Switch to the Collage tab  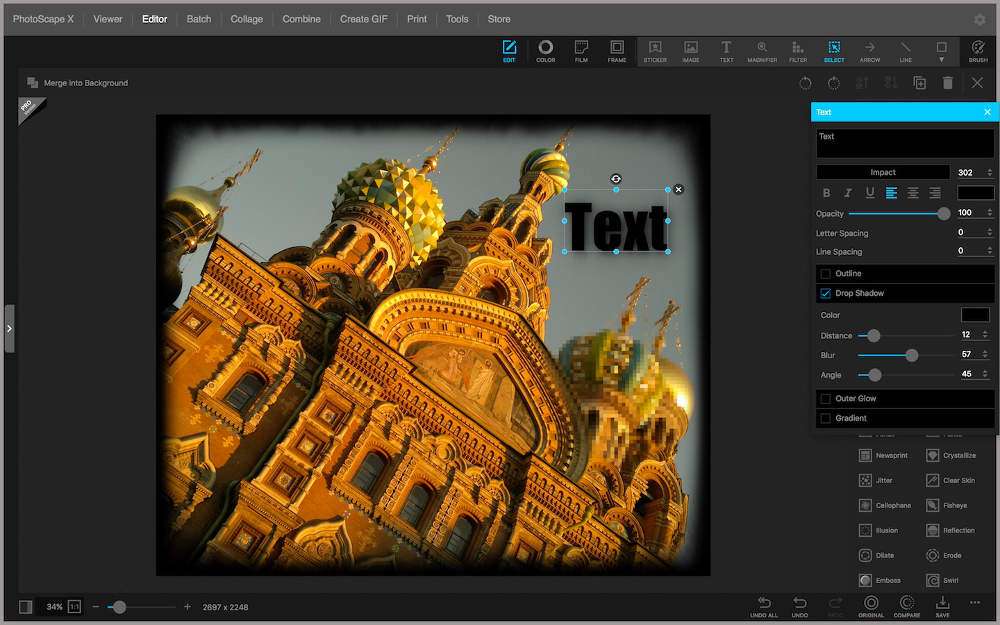247,19
